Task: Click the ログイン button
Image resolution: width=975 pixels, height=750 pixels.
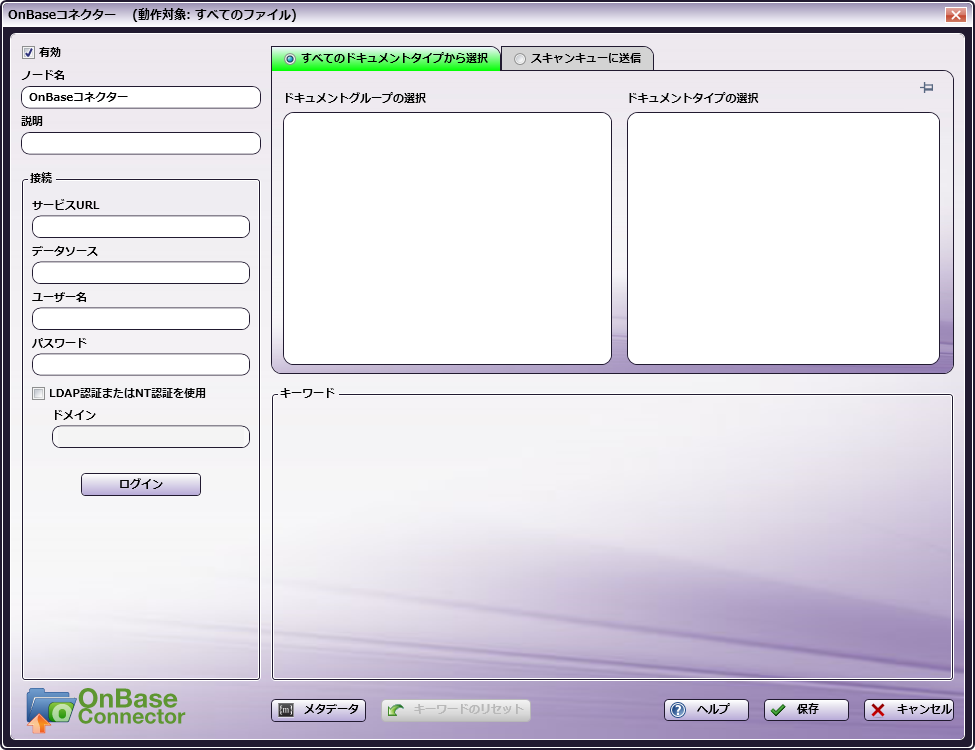Action: 141,484
